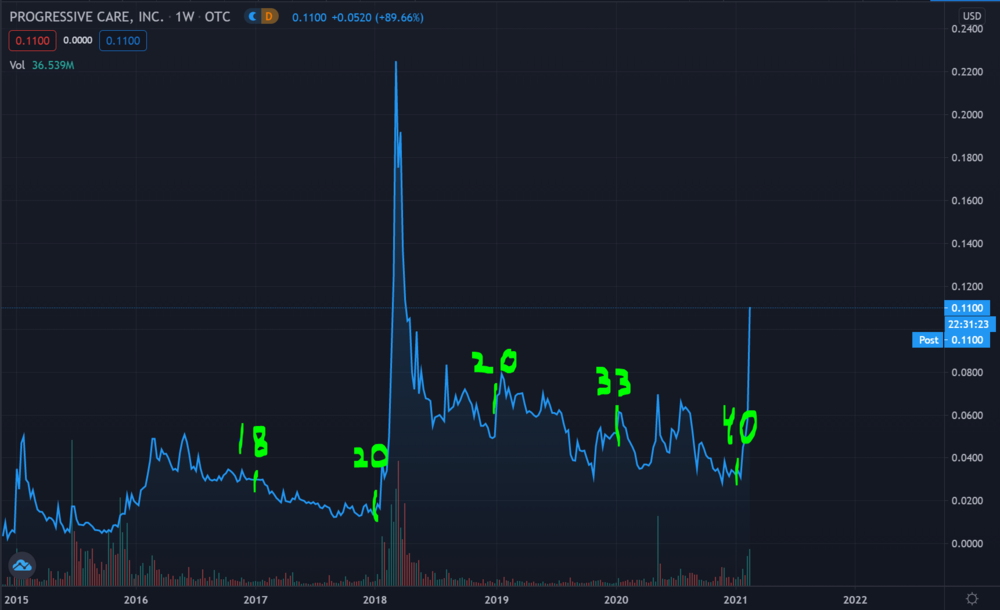Click the Vol indicator label
This screenshot has height=610, width=1000.
point(18,65)
